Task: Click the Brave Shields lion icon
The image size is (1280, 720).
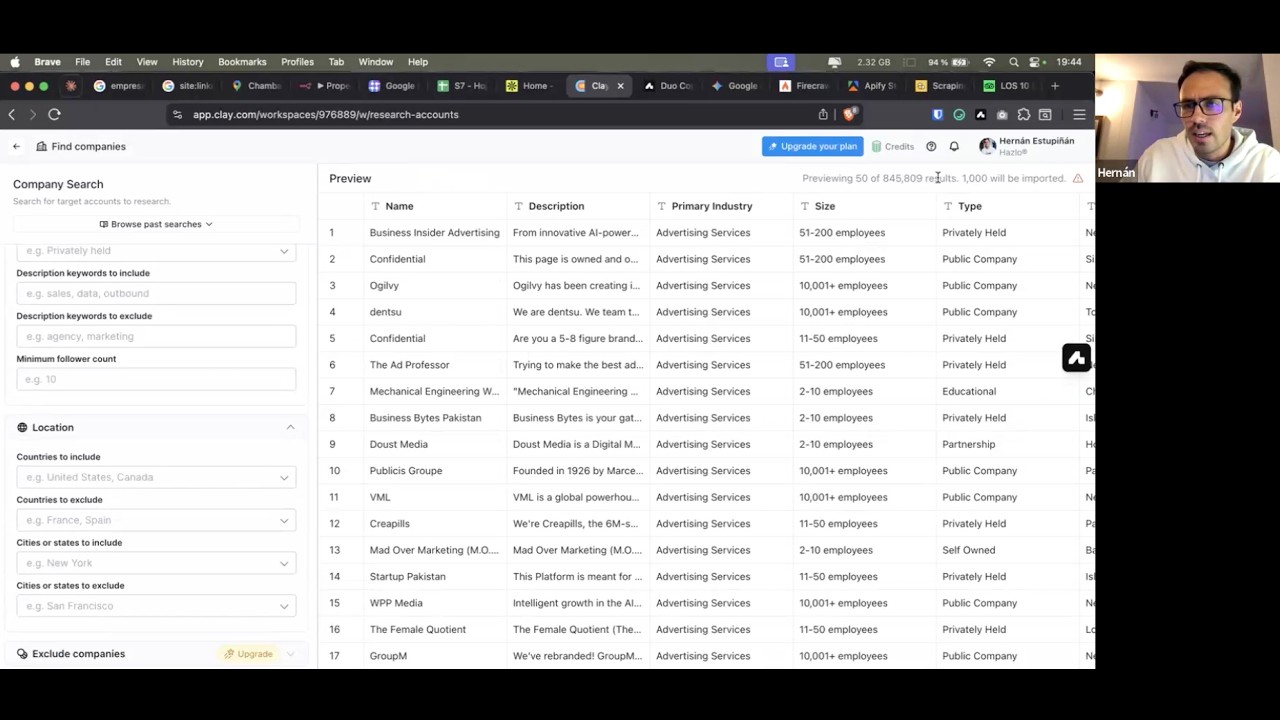Action: (x=849, y=114)
